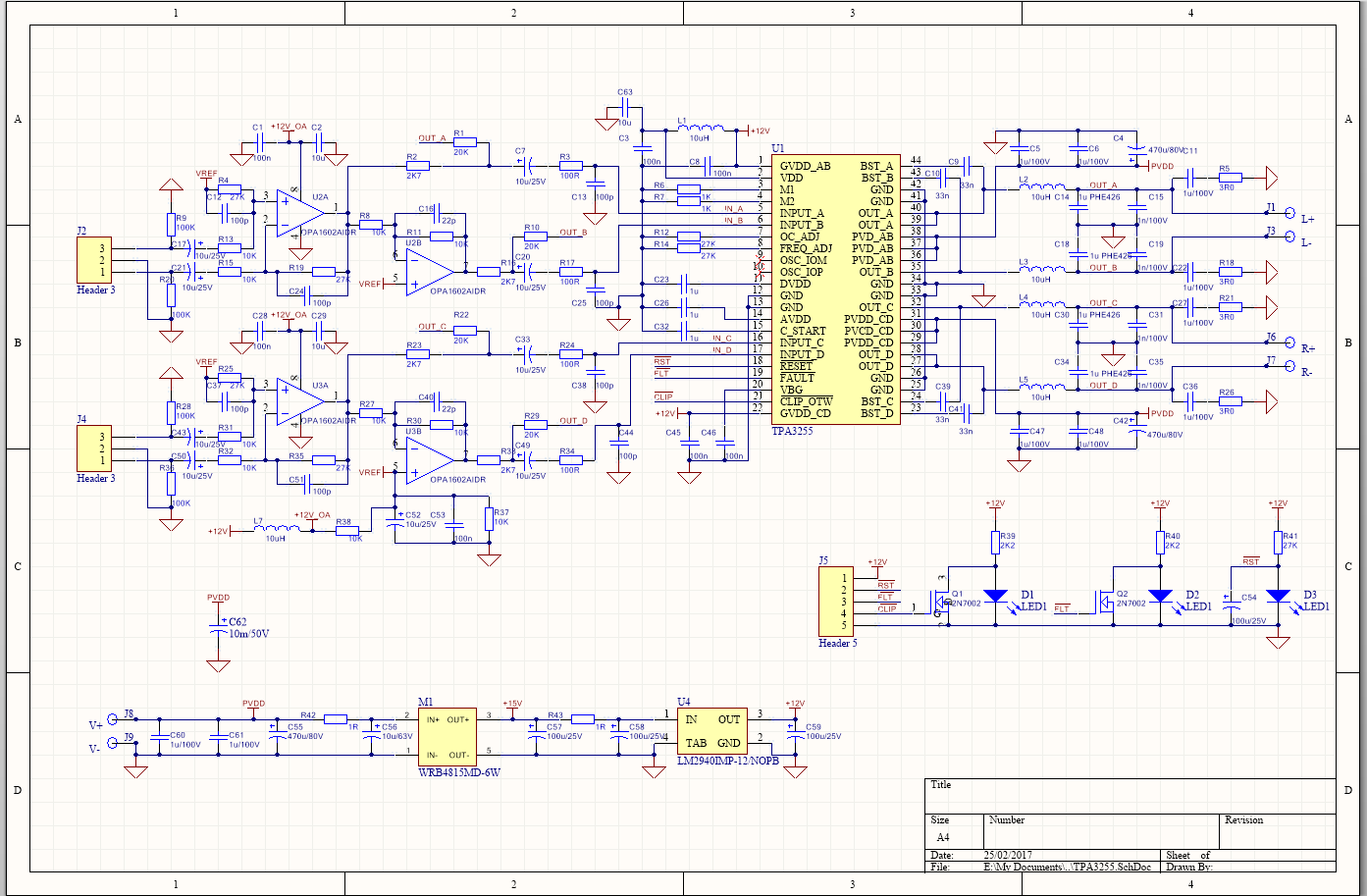Click the D1 LED1 diode symbol
The width and height of the screenshot is (1367, 896).
996,596
